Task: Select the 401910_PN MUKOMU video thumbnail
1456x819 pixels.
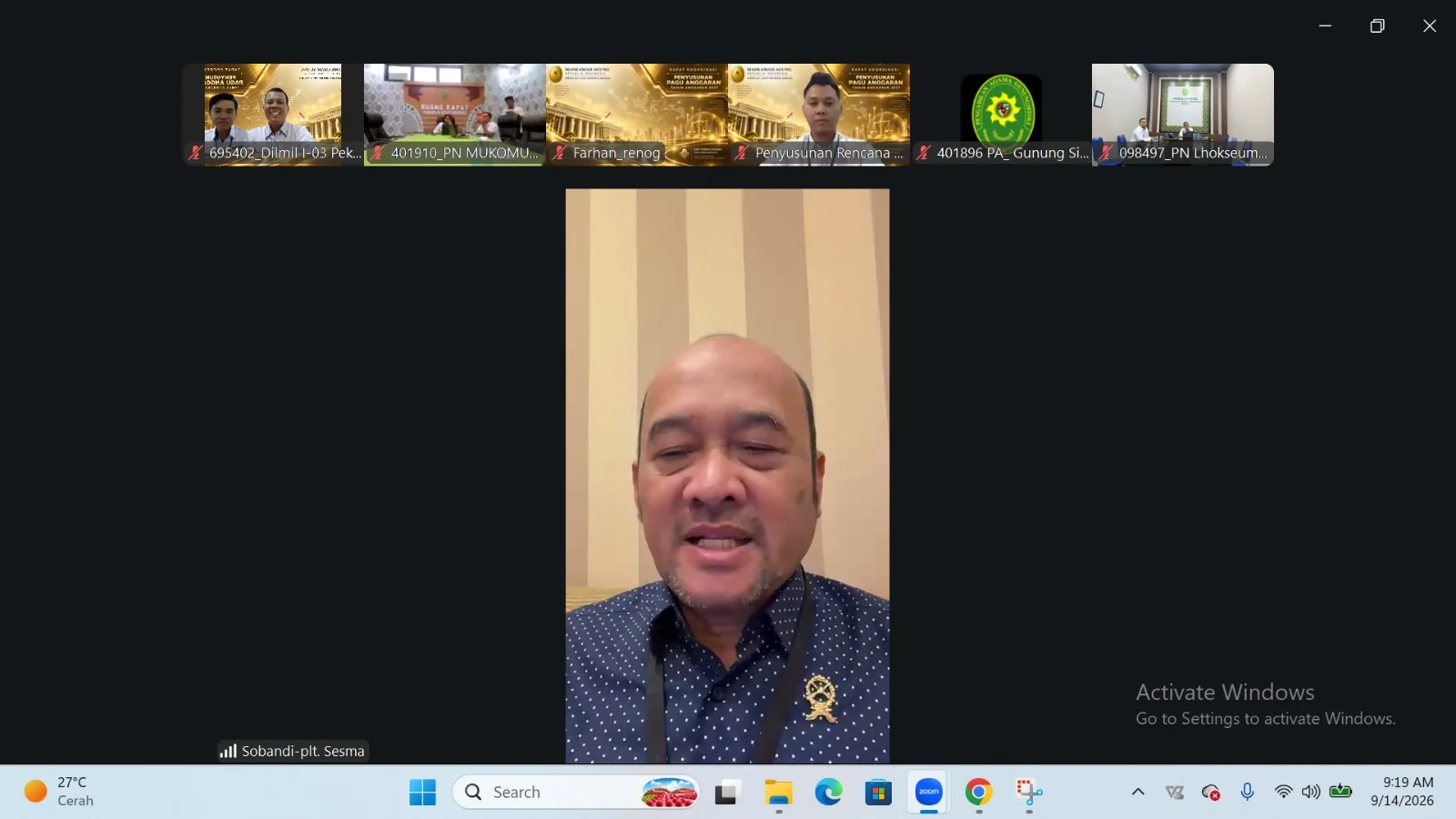Action: [x=455, y=115]
